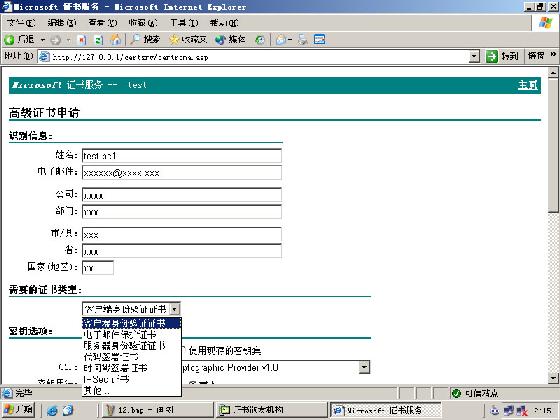
Task: Select the 使用现存的密钥集 radio button
Action: point(184,350)
